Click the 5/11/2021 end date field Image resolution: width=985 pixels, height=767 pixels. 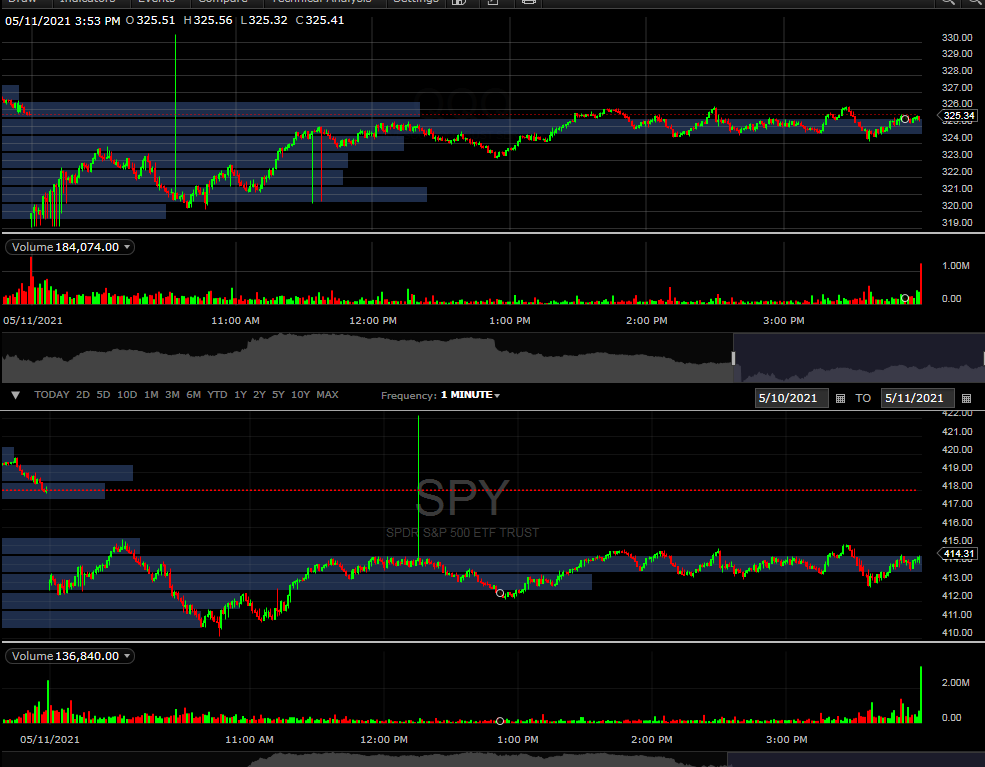coord(918,398)
